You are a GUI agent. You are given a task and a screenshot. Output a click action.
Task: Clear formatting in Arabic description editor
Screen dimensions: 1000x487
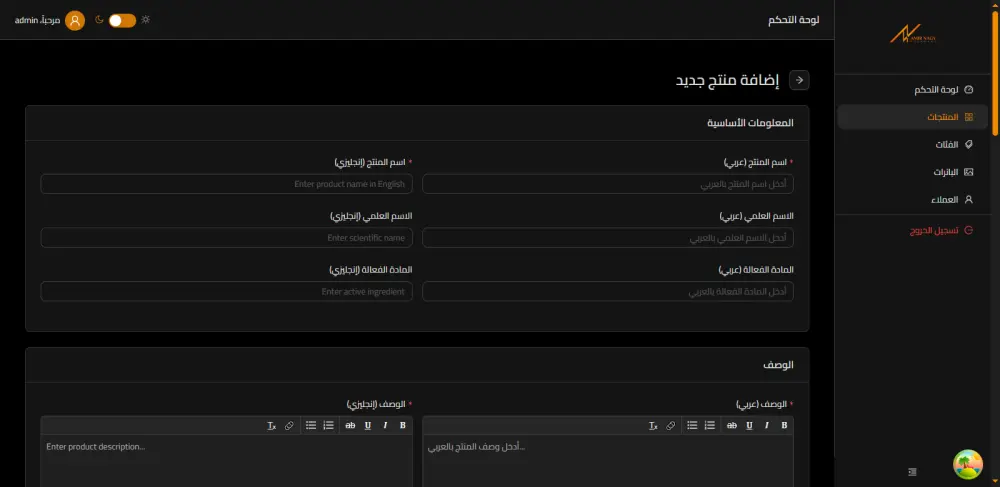click(x=653, y=426)
